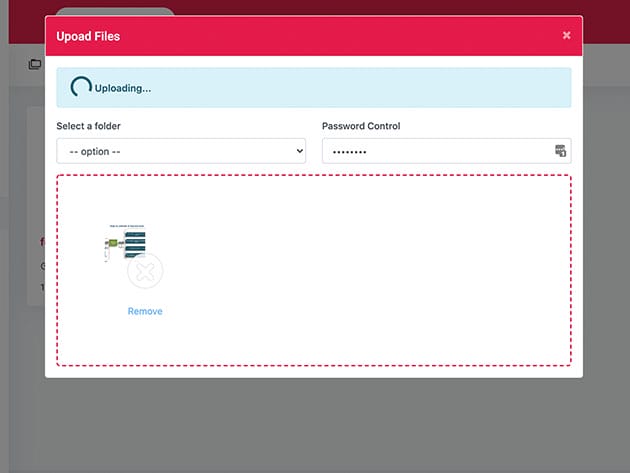Image resolution: width=630 pixels, height=473 pixels.
Task: Click the folder icon behind the dialog
Action: pos(35,64)
